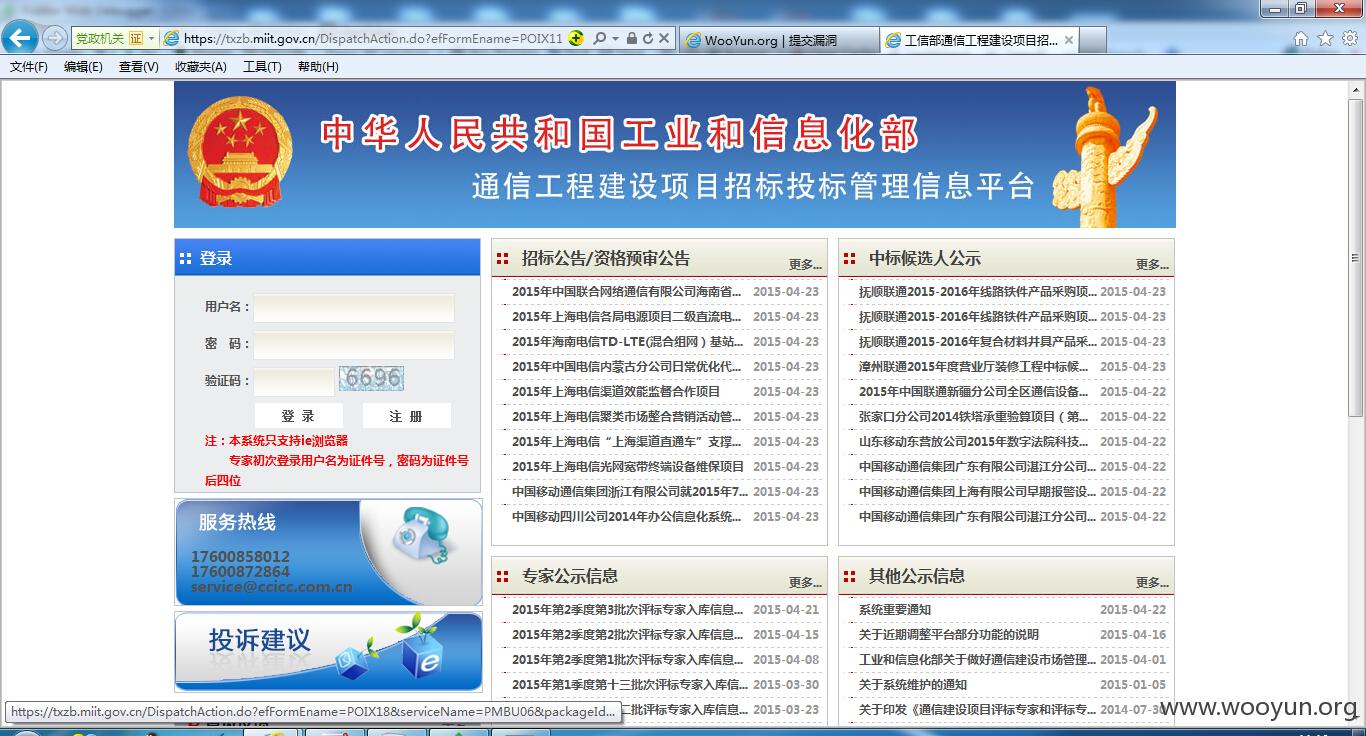Open the 编辑(E) menu
1366x736 pixels.
click(x=83, y=67)
